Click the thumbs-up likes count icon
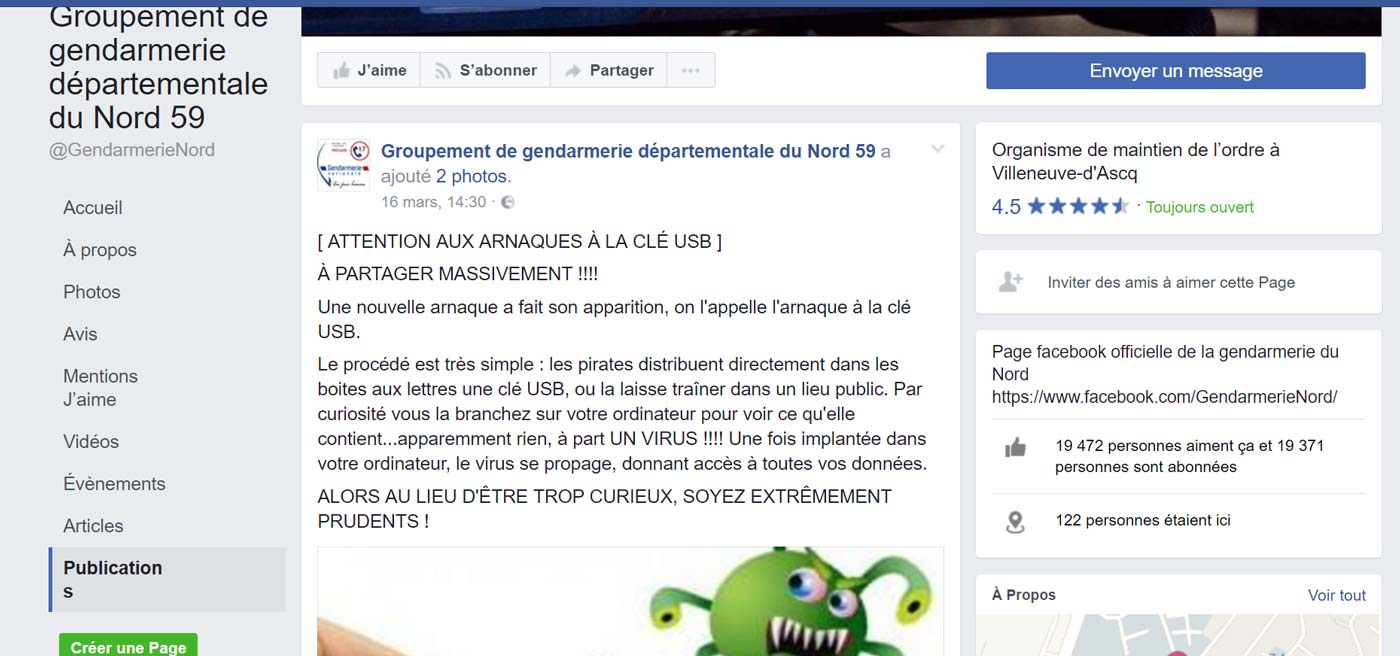This screenshot has width=1400, height=656. [x=1015, y=447]
